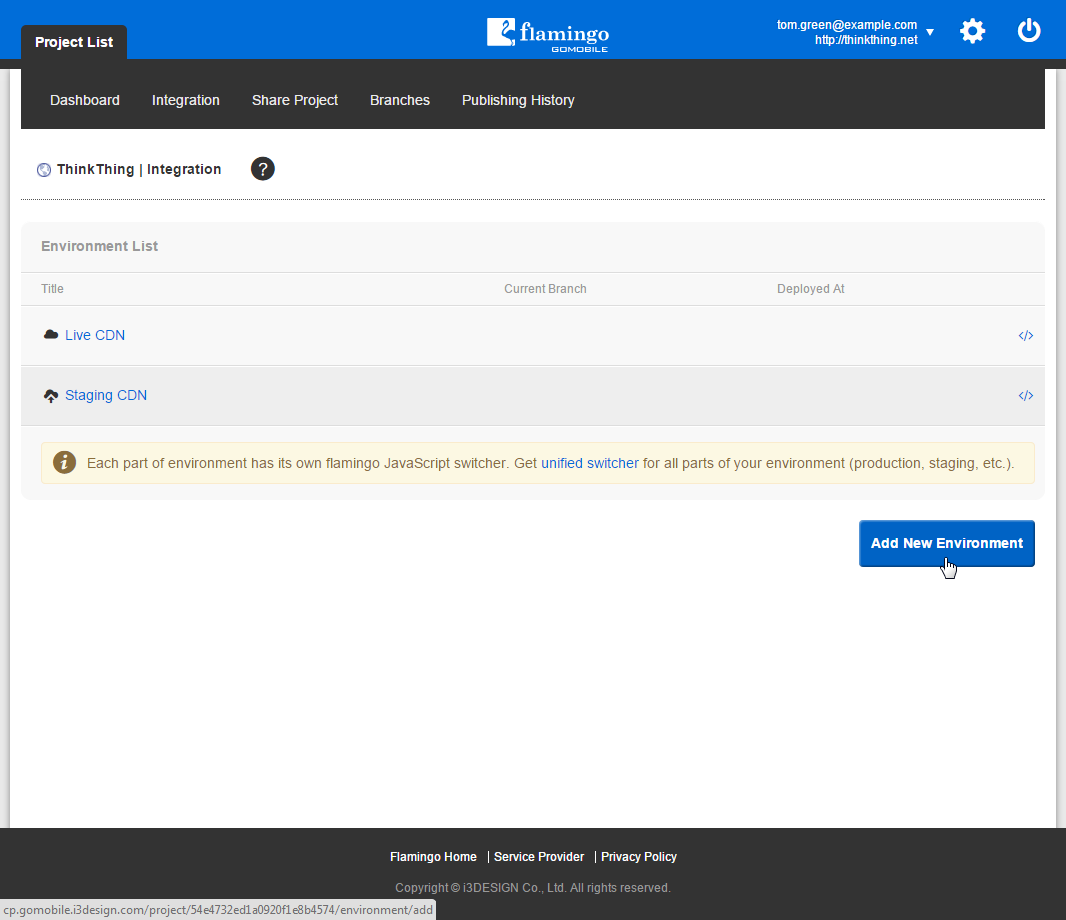Click the upload cloud icon beside Staging CDN
Viewport: 1066px width, 920px height.
(x=51, y=396)
